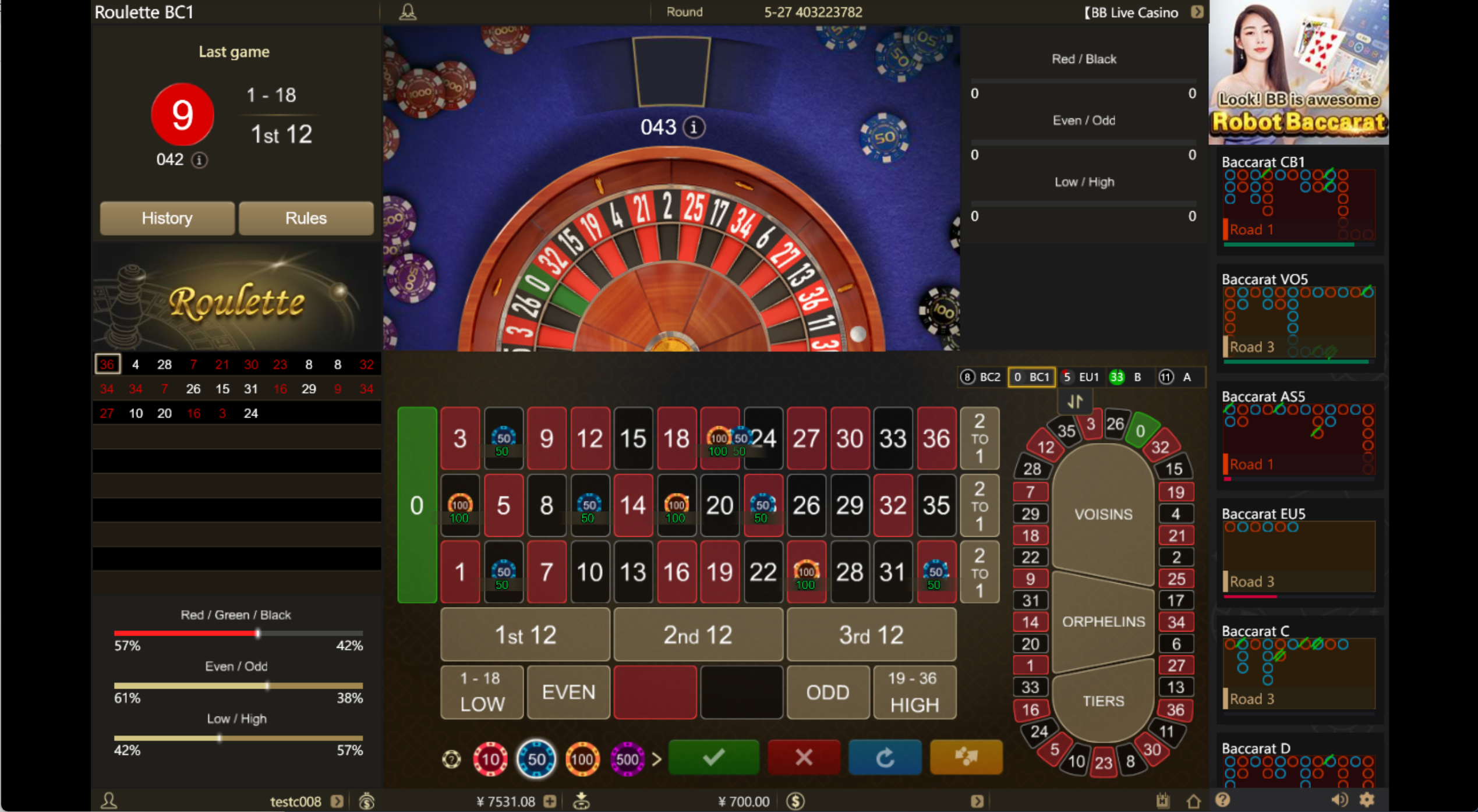This screenshot has height=812, width=1478.
Task: Select the 50 blue chip
Action: [x=536, y=758]
